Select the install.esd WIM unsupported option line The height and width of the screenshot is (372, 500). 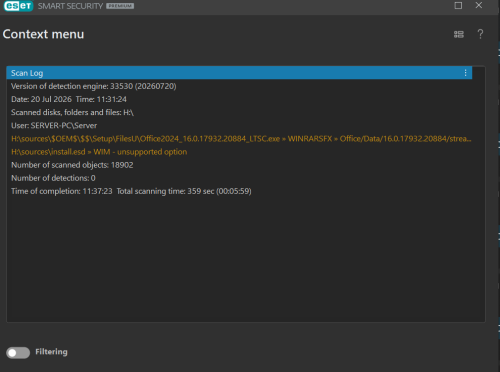pos(239,152)
